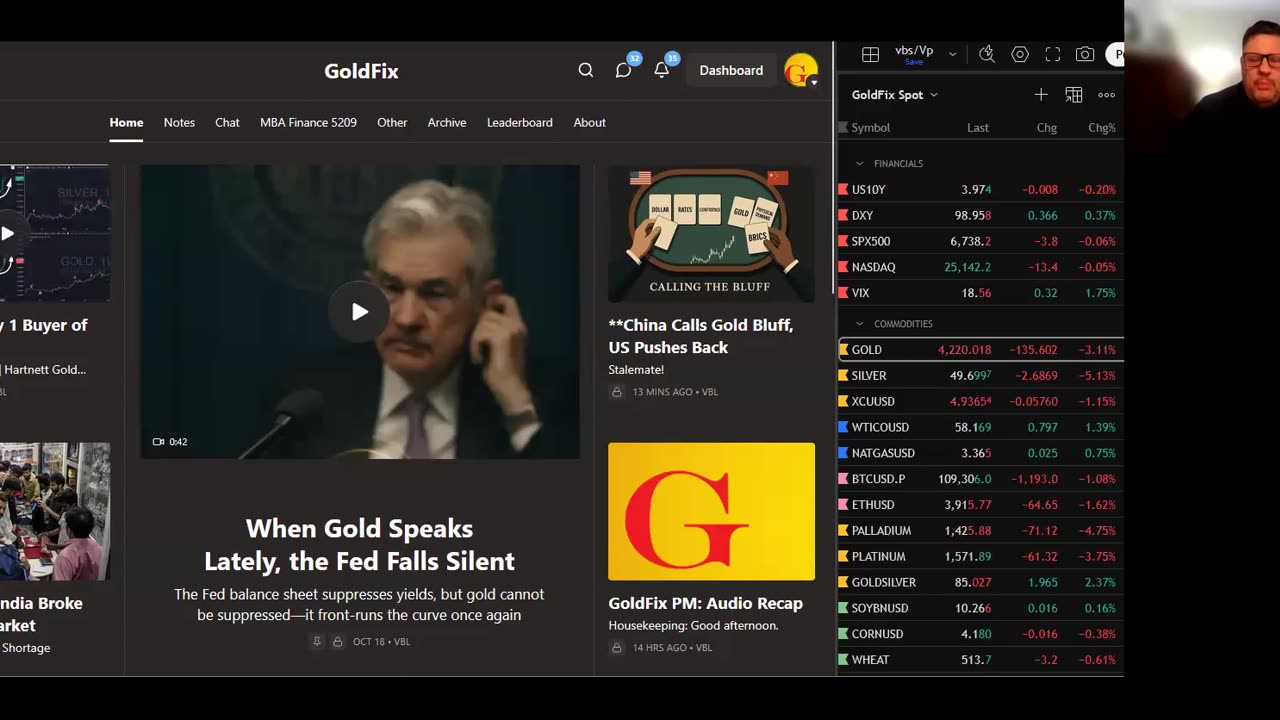Click the pink flag beside BTCUSD.P
Image resolution: width=1280 pixels, height=720 pixels.
coord(843,479)
